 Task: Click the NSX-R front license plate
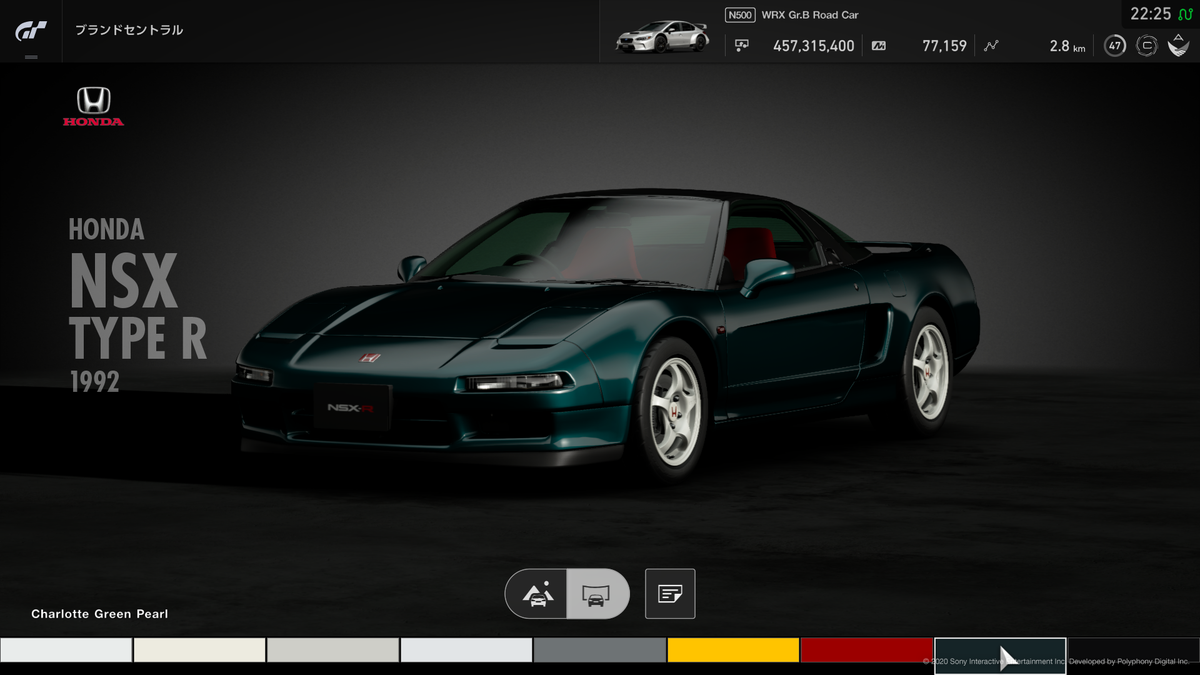click(352, 407)
